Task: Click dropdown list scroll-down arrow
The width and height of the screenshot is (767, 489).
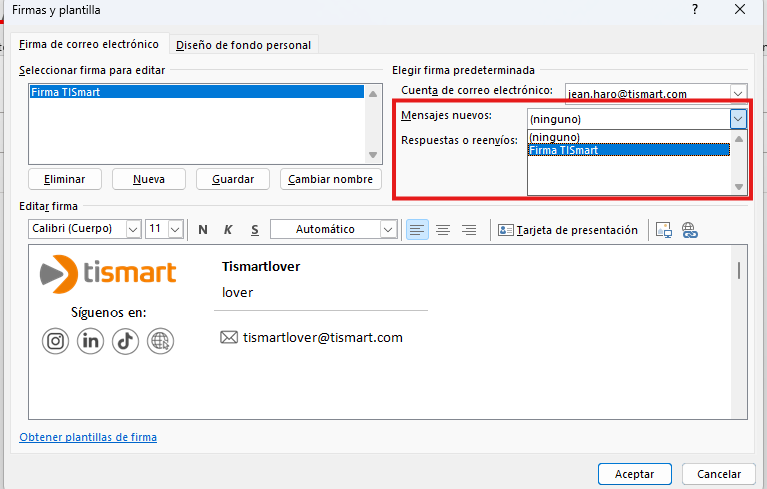Action: (x=739, y=186)
